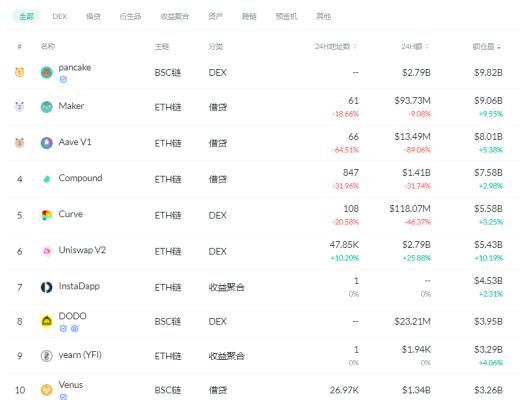The height and width of the screenshot is (400, 520).
Task: Open the pancake project link
Action: point(75,68)
